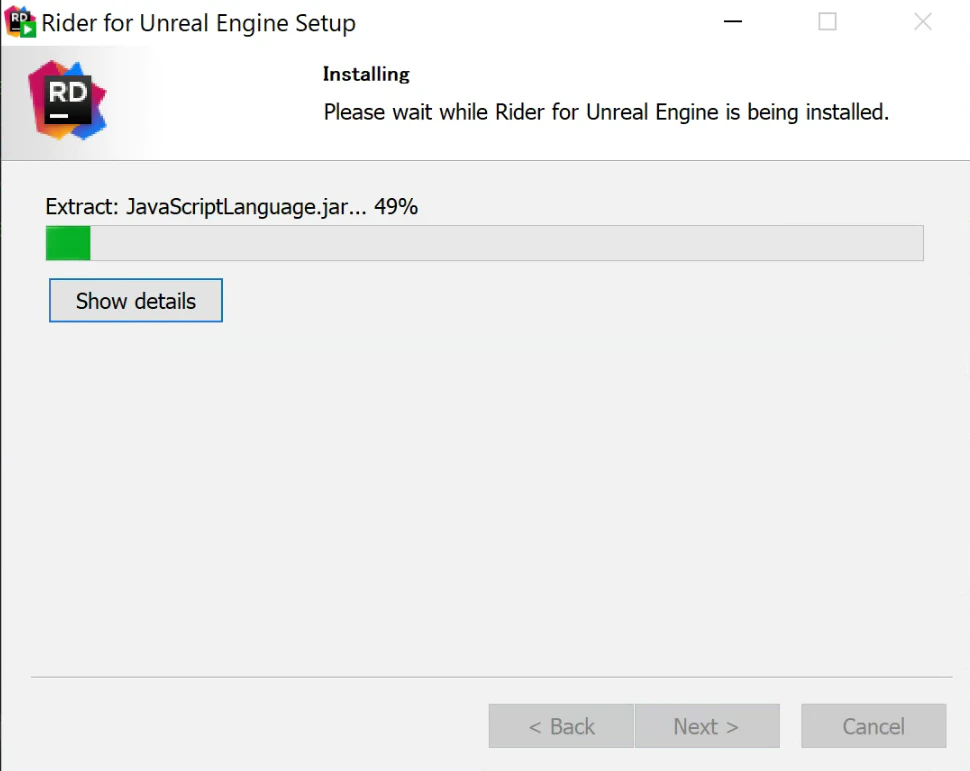Go to previous step with Back
Screen dimensions: 970x771
[561, 726]
